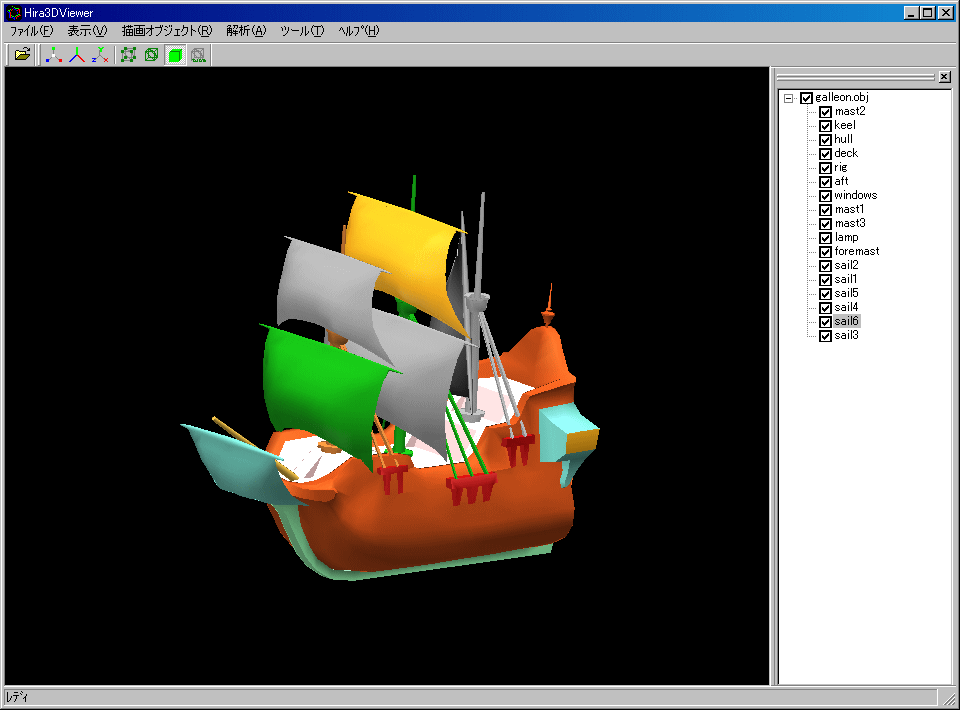Viewport: 960px width, 710px height.
Task: Open the ツール(T) menu
Action: pyautogui.click(x=302, y=31)
